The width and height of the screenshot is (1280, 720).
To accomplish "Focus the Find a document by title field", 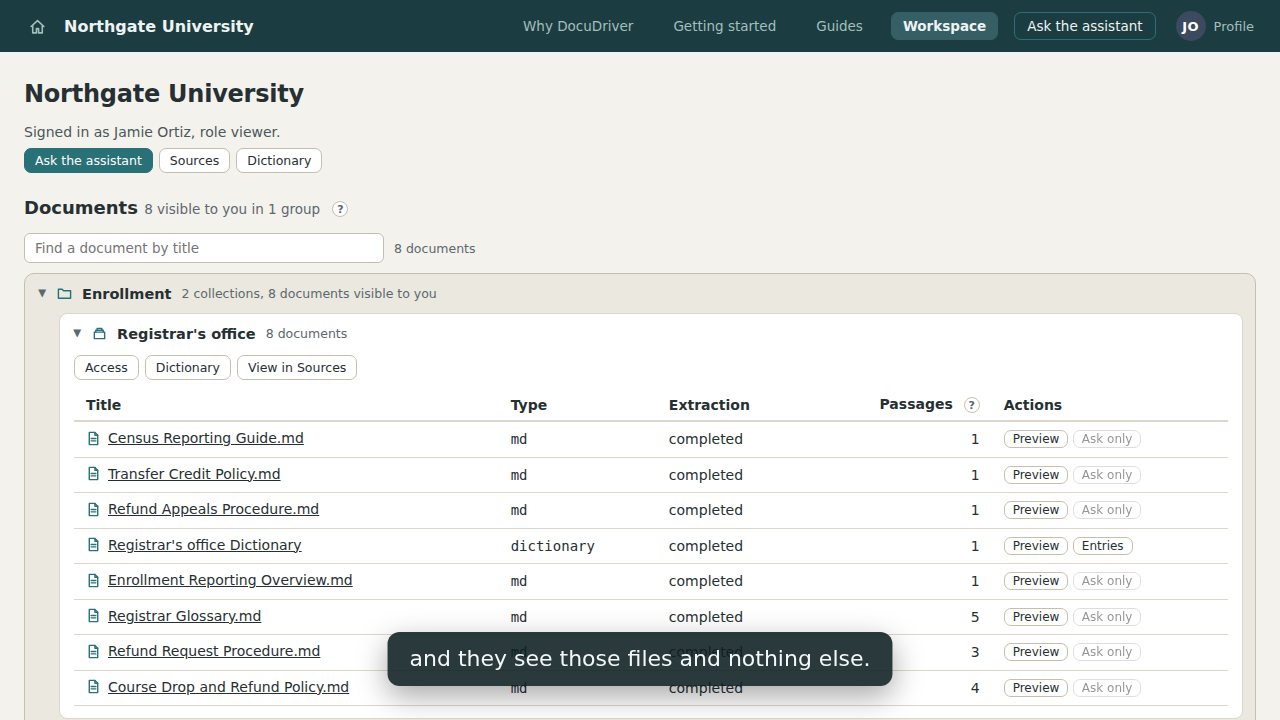I will coord(204,248).
